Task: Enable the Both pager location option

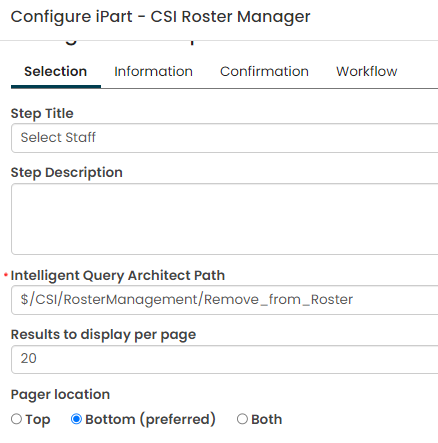Action: [x=242, y=419]
